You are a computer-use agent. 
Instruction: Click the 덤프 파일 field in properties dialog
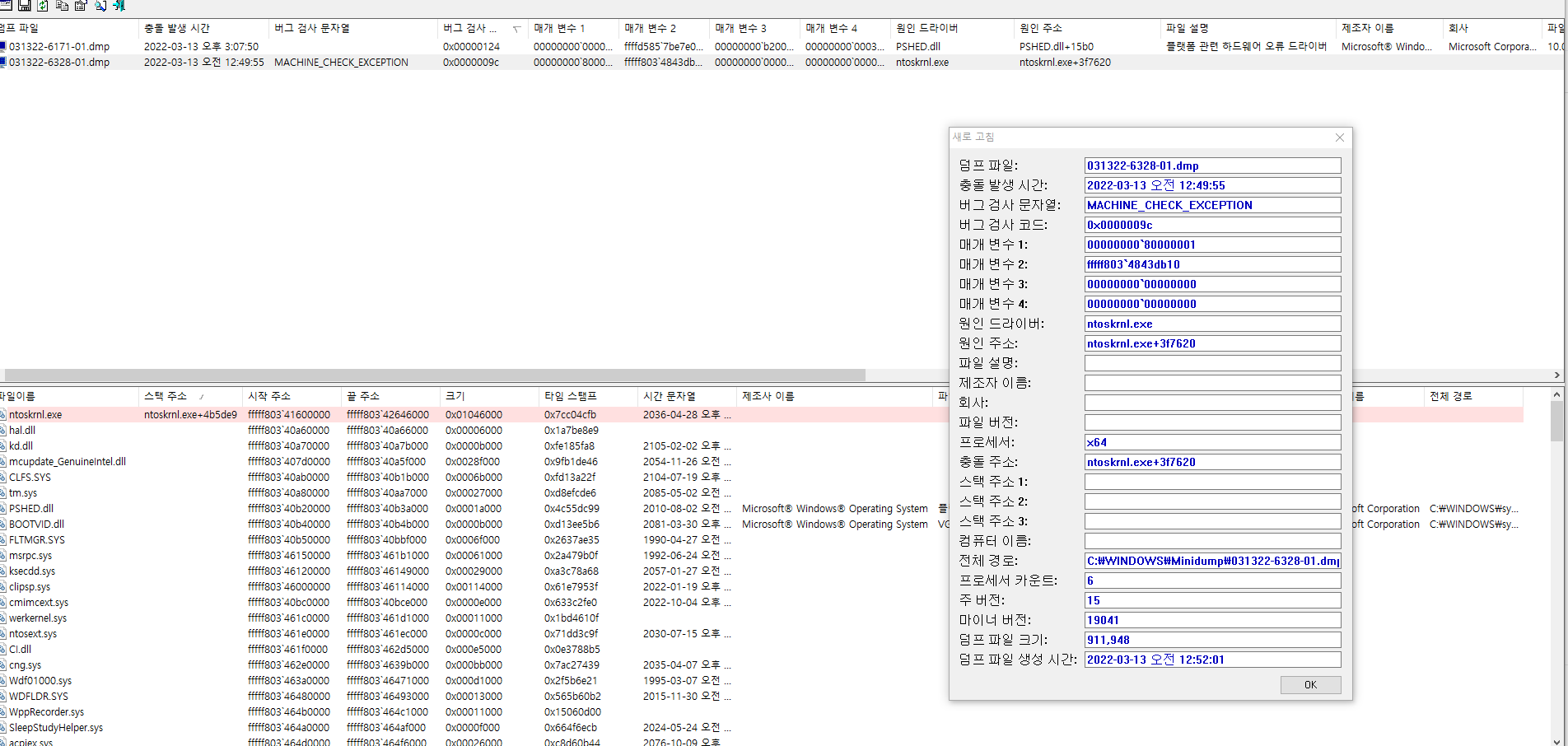(1212, 166)
